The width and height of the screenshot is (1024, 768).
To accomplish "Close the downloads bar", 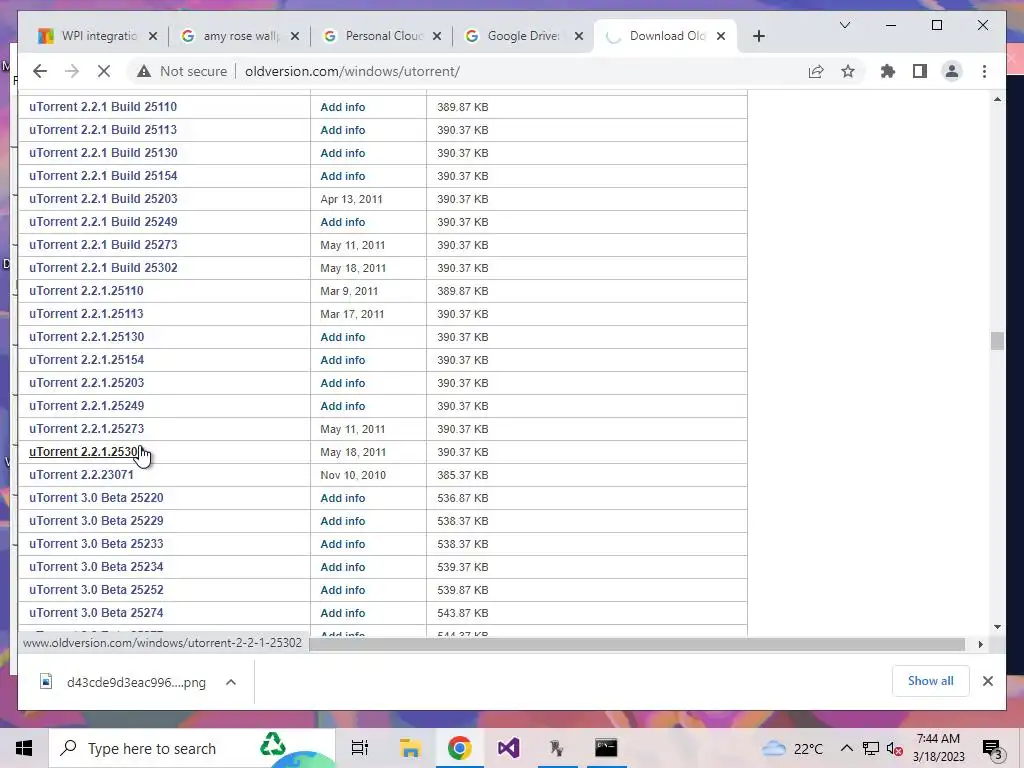I will [x=987, y=681].
